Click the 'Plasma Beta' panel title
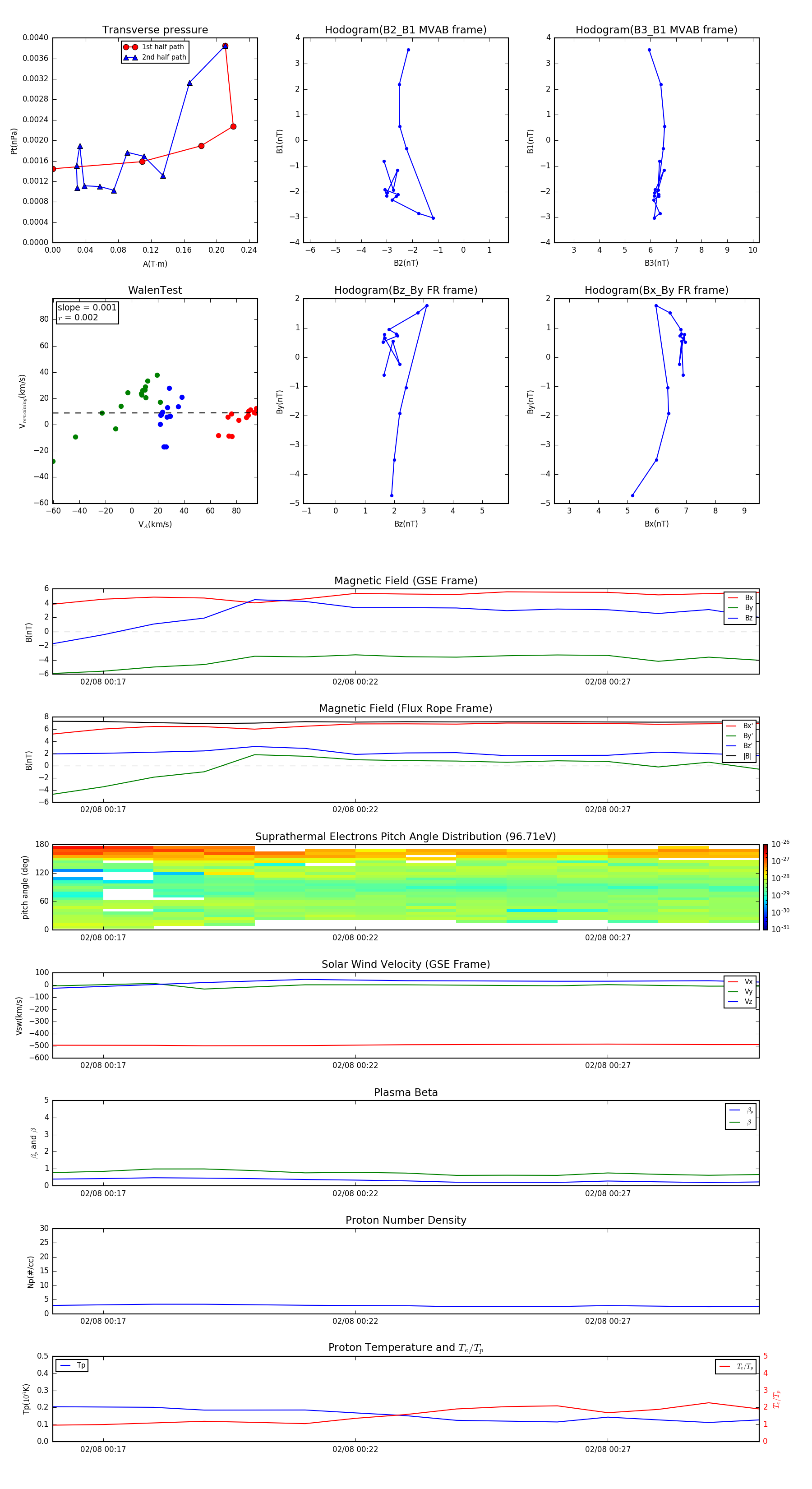The height and width of the screenshot is (1489, 812). [x=406, y=1092]
